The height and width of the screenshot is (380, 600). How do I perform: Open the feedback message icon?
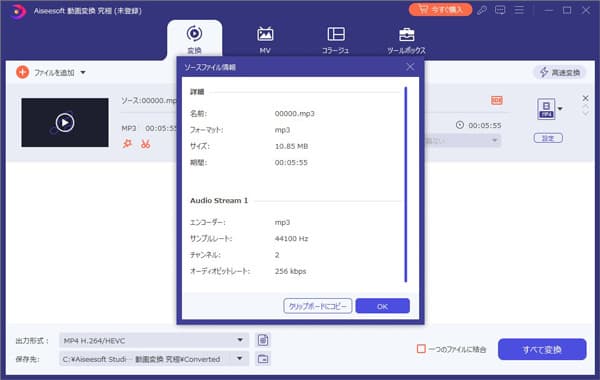point(500,10)
